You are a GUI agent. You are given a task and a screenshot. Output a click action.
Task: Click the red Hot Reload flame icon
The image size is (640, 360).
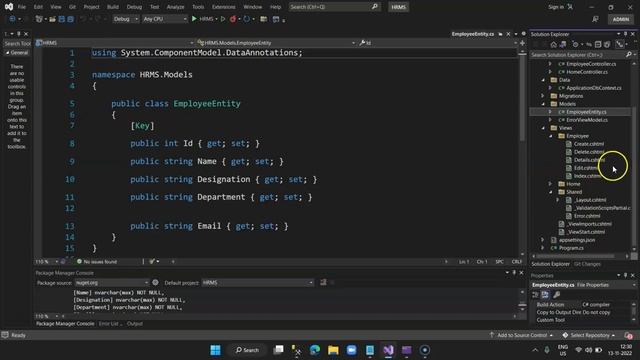pos(233,19)
